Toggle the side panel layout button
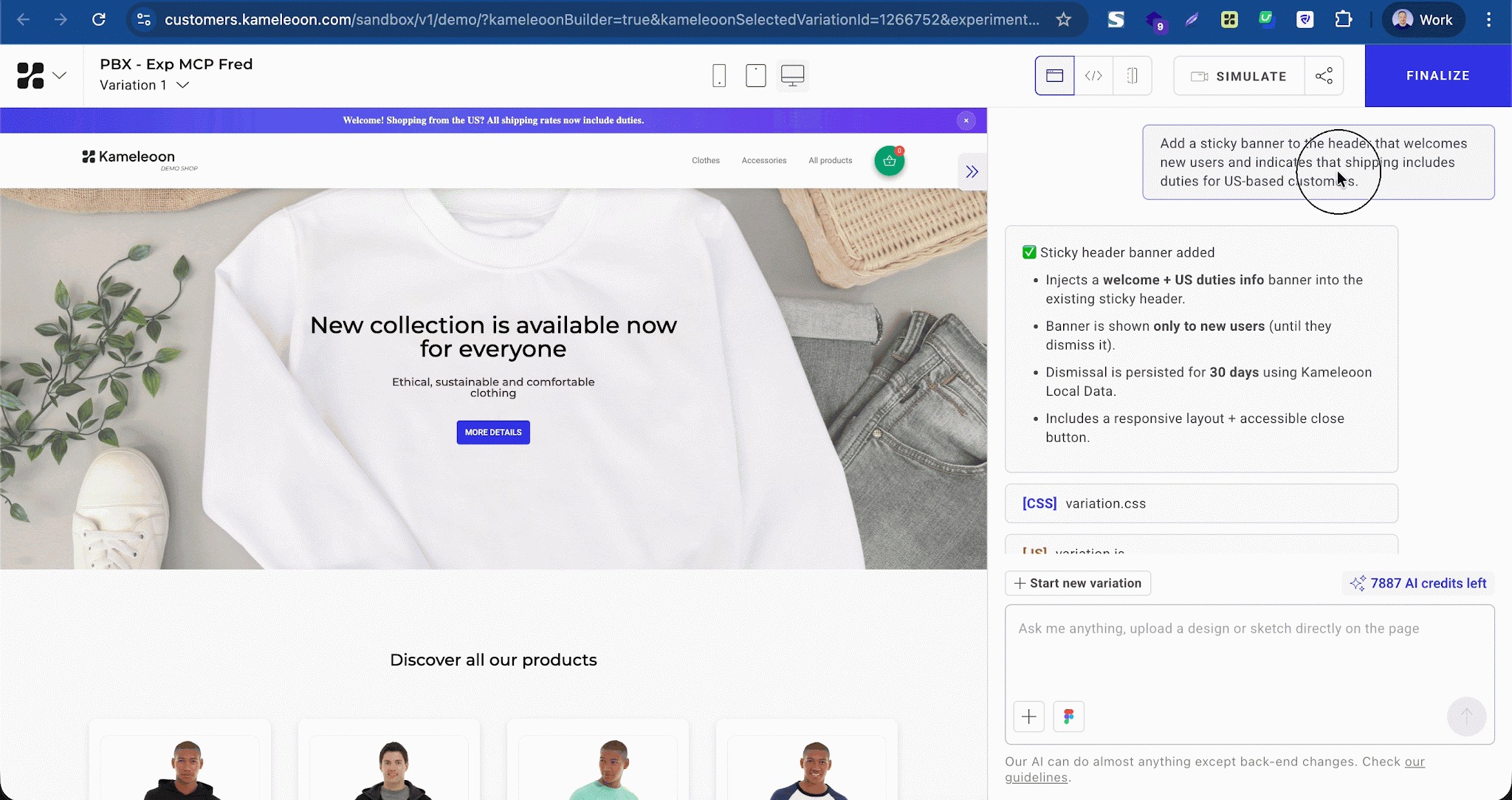1512x800 pixels. [1132, 75]
